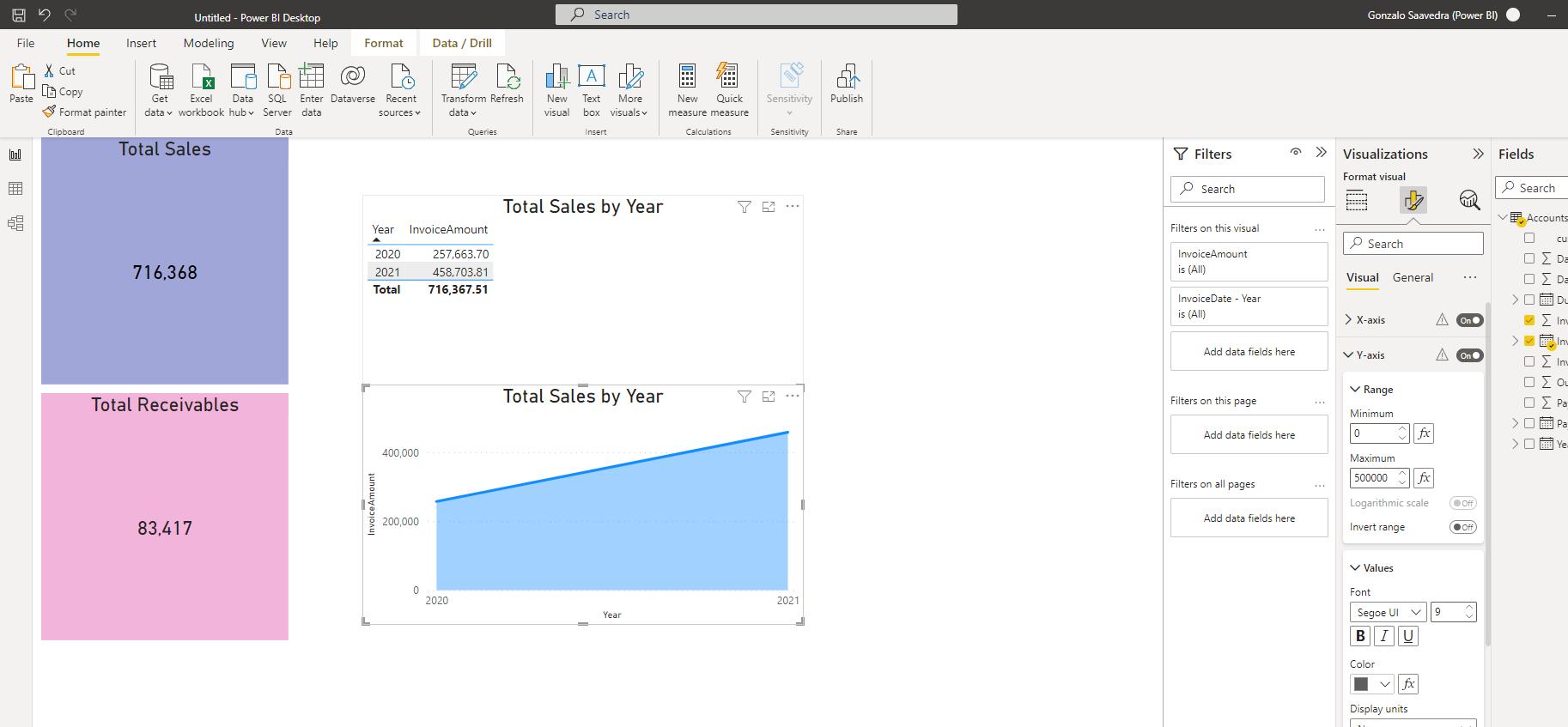The width and height of the screenshot is (1568, 727).
Task: Enable the Invert range toggle
Action: point(1463,527)
